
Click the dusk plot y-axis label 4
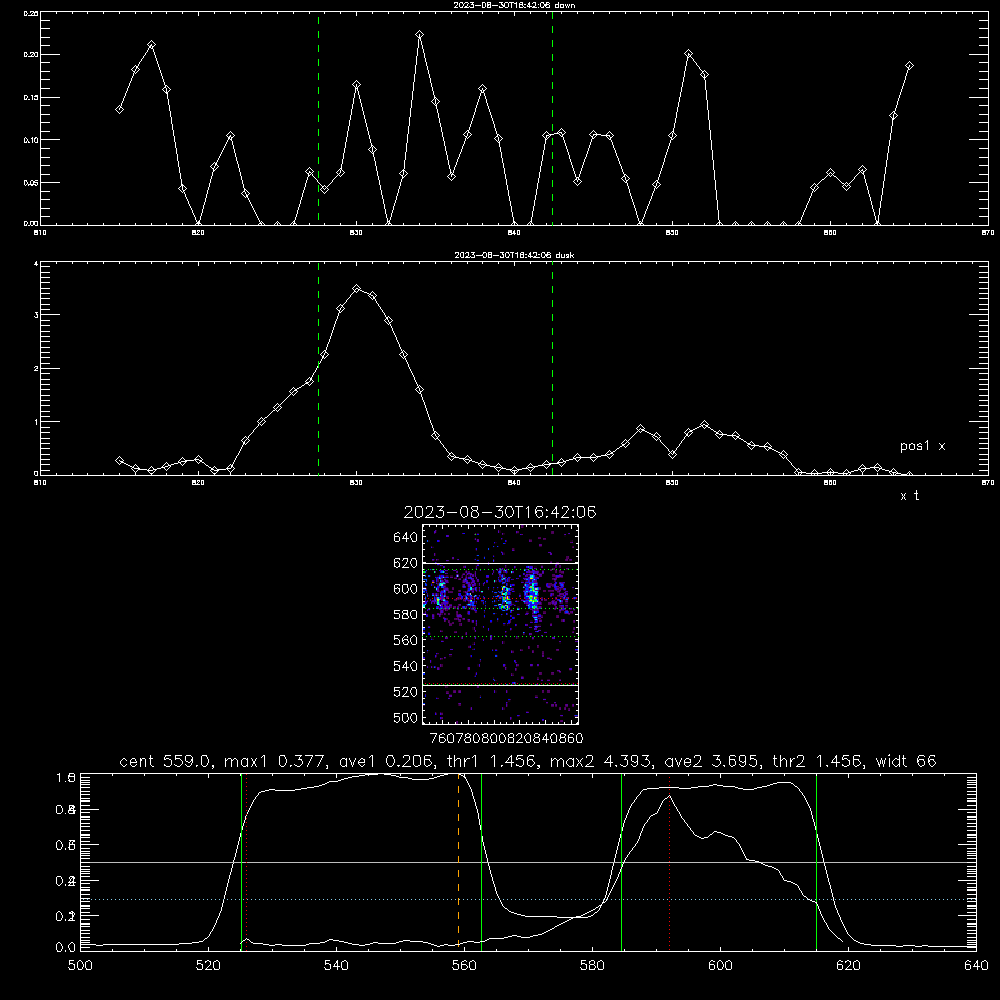point(36,264)
